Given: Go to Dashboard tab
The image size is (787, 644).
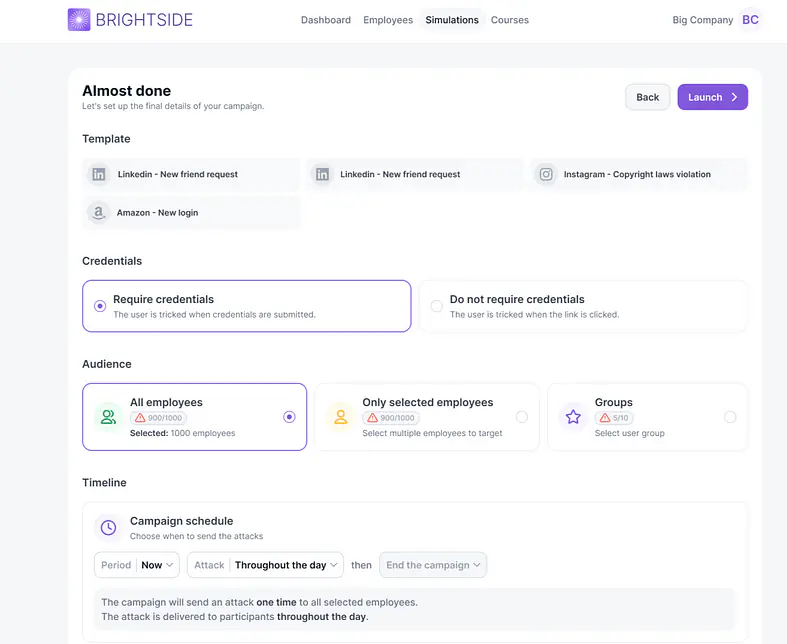Looking at the screenshot, I should [x=326, y=20].
